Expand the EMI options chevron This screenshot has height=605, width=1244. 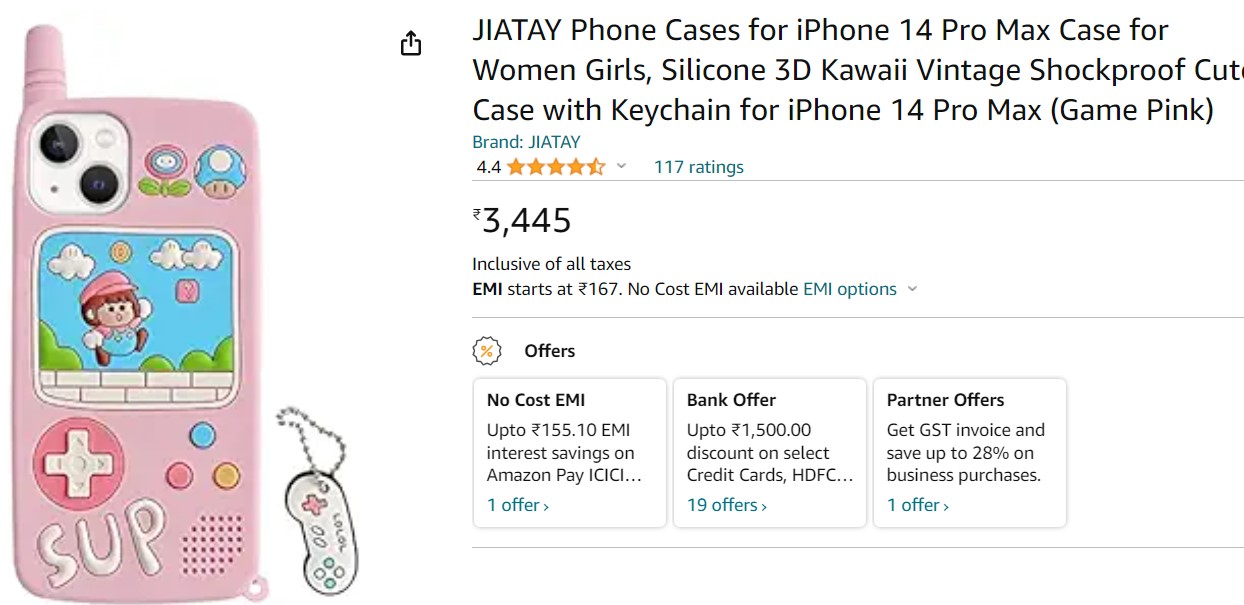pos(911,289)
